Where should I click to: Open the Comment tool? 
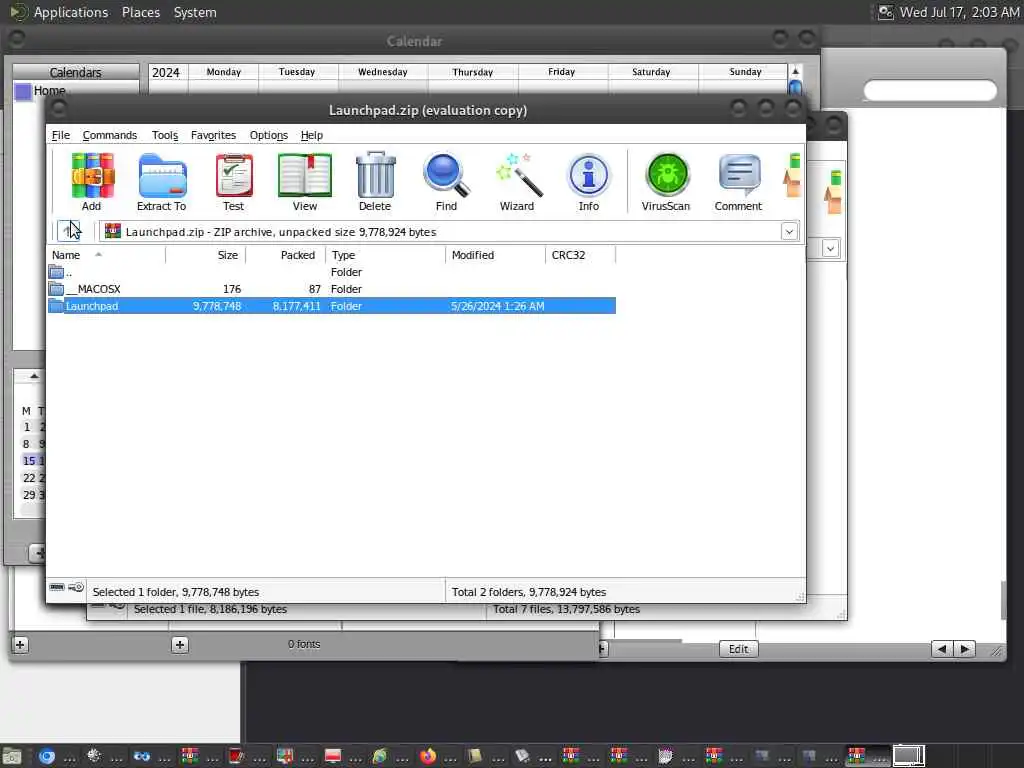(x=738, y=181)
